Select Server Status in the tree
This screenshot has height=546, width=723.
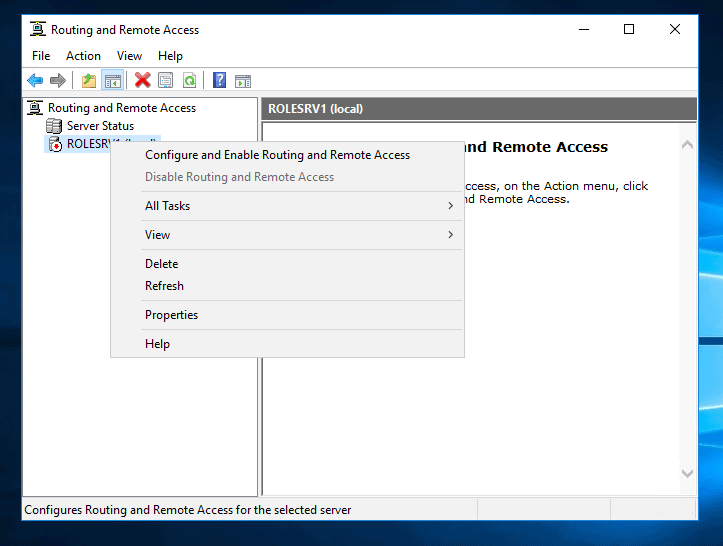101,126
